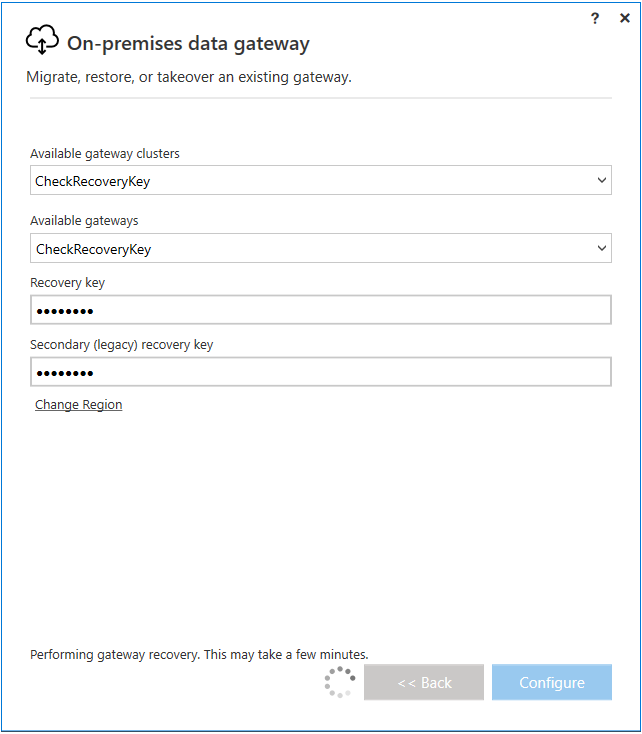Open the Change Region link
The height and width of the screenshot is (734, 642).
(x=78, y=405)
